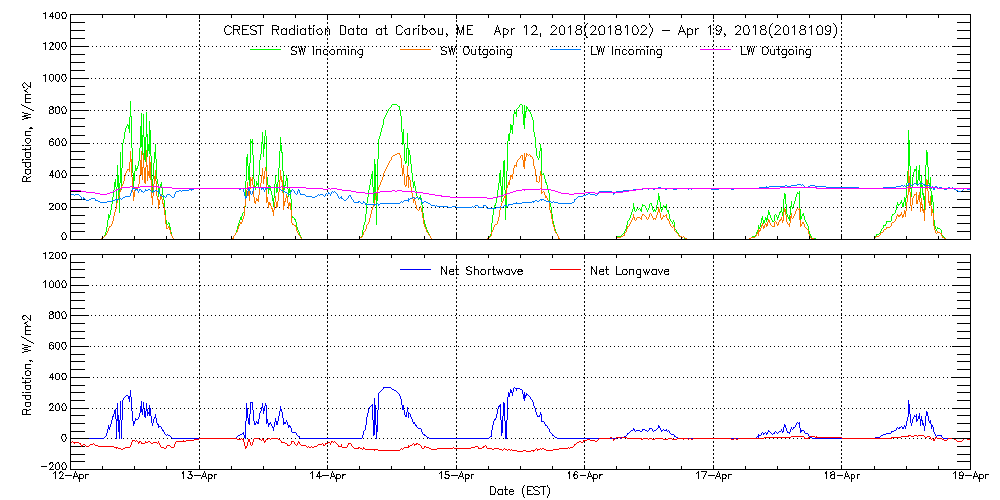Select the SW Outgoing legend label
The height and width of the screenshot is (500, 1000).
pyautogui.click(x=477, y=51)
